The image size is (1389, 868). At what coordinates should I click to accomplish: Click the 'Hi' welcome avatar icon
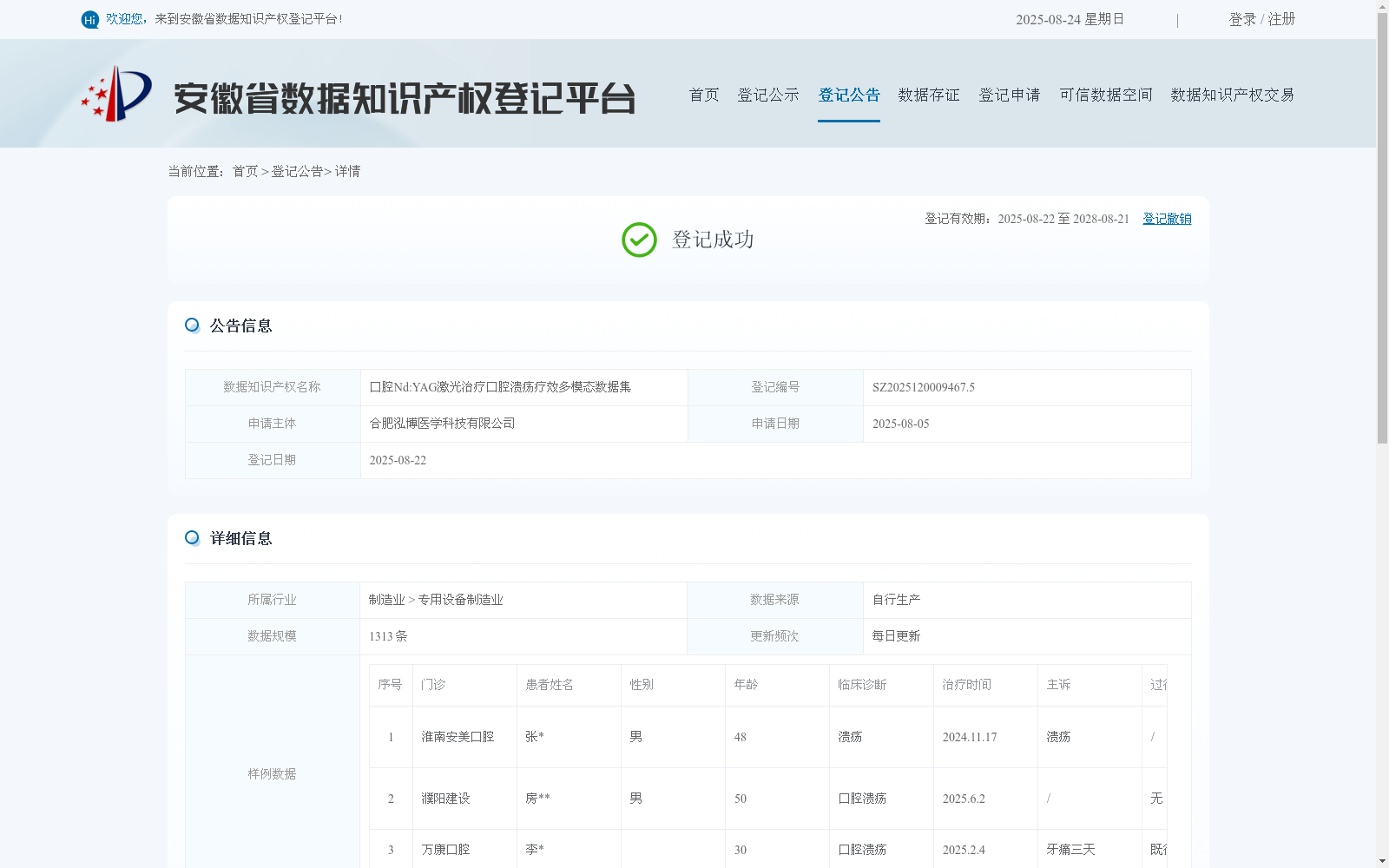click(x=89, y=19)
